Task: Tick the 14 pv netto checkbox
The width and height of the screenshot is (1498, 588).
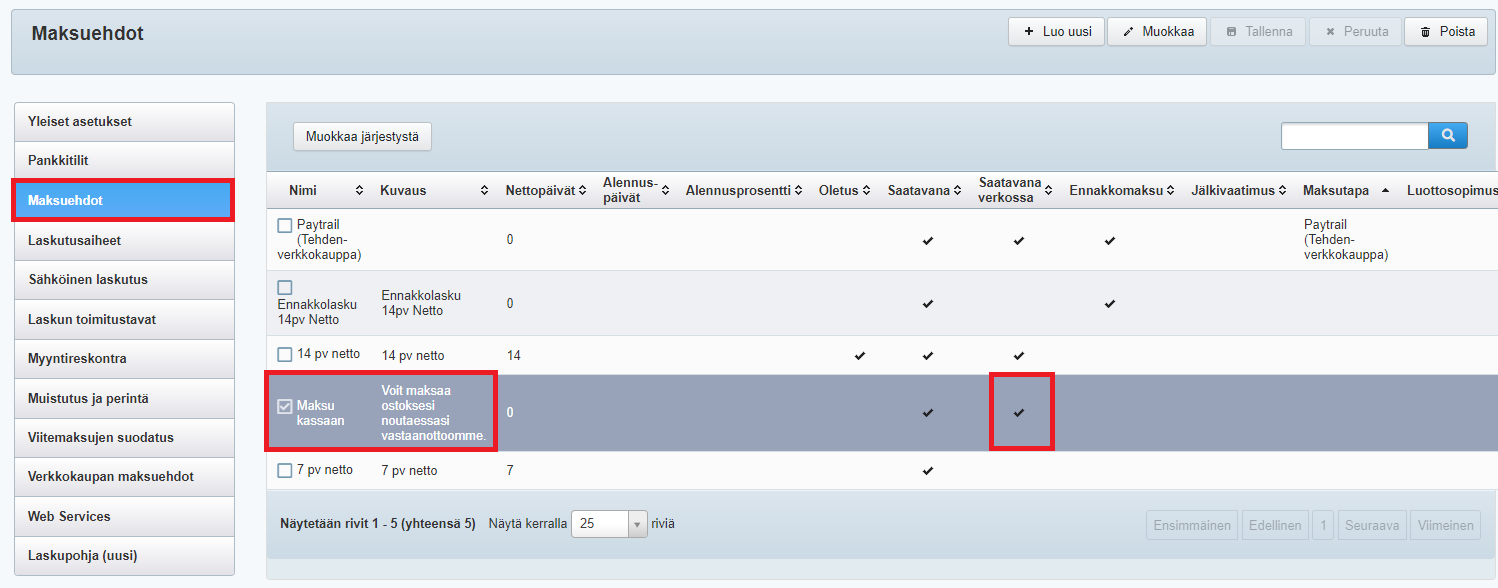Action: point(285,354)
